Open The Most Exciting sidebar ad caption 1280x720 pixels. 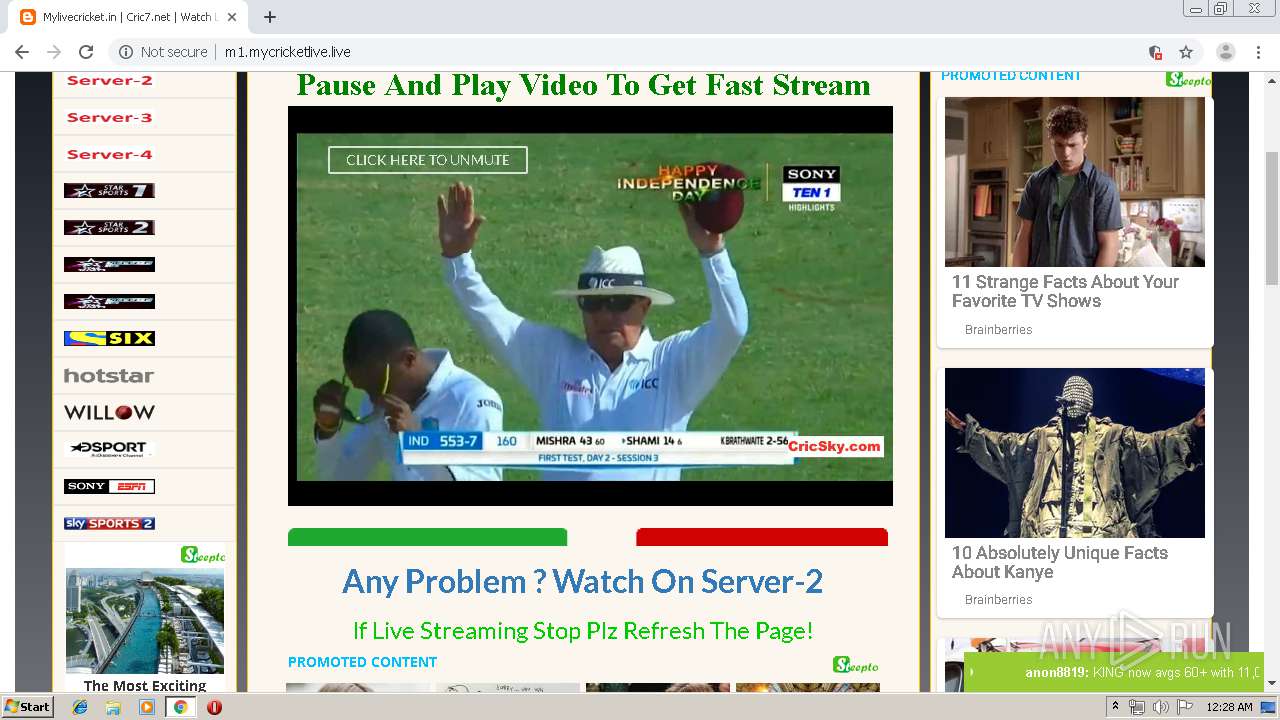pyautogui.click(x=145, y=685)
